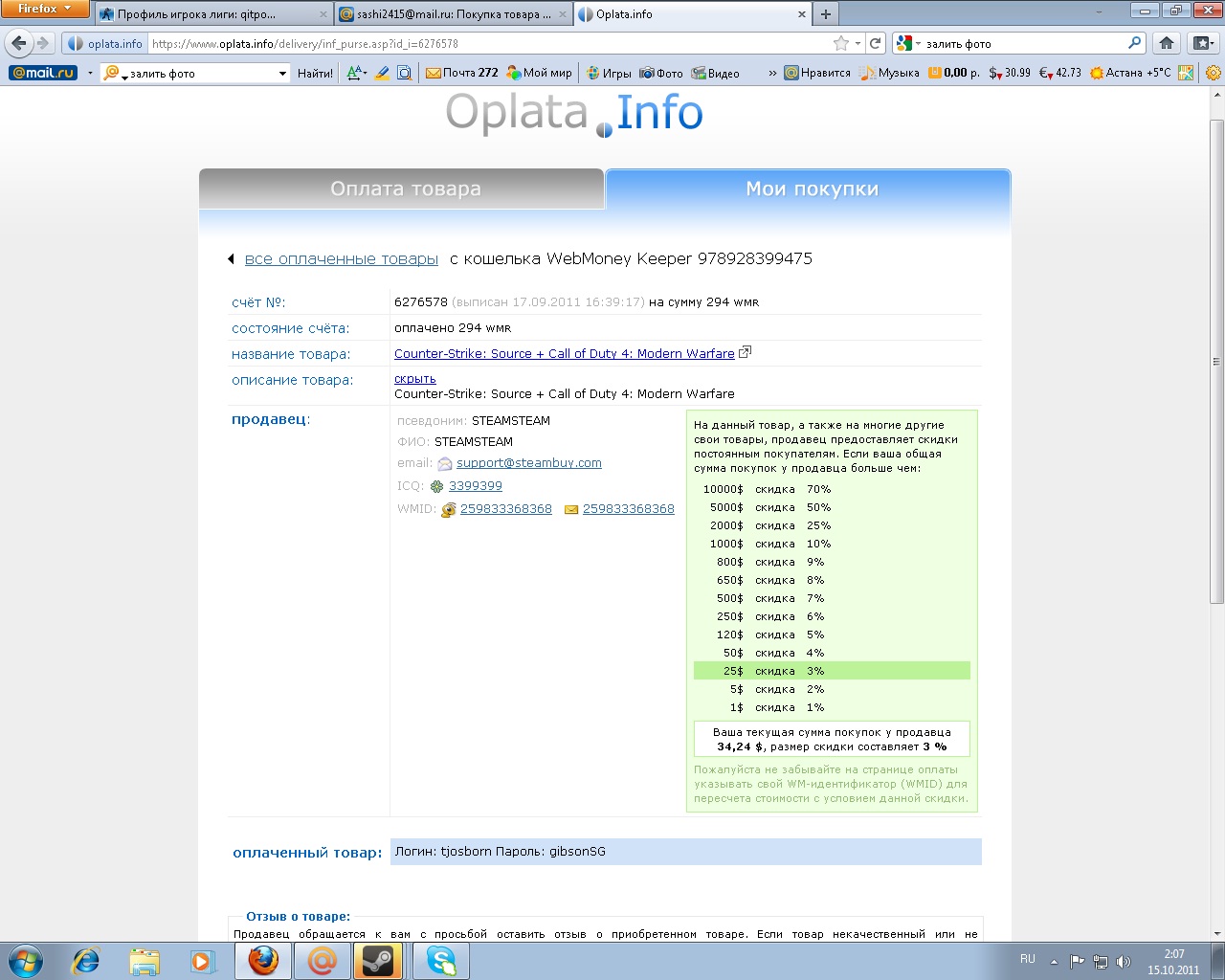Click the dollar rate 30.99 indicator

click(1010, 73)
